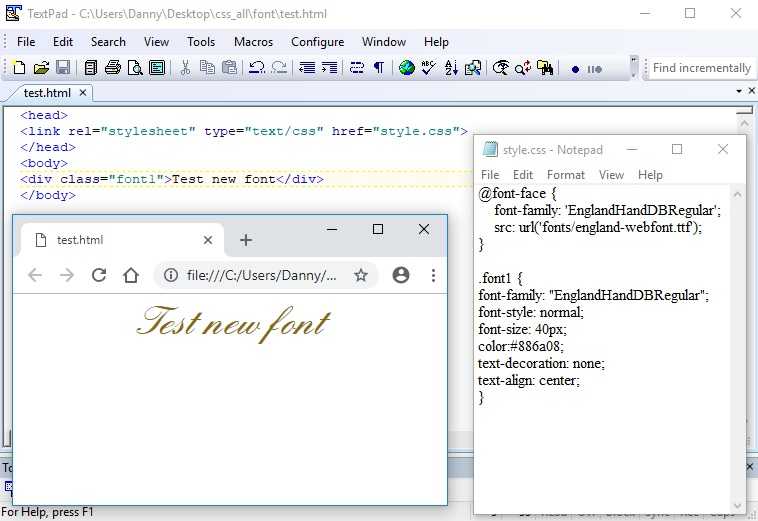
Task: Click the Replace icon in toolbar
Action: [x=523, y=68]
